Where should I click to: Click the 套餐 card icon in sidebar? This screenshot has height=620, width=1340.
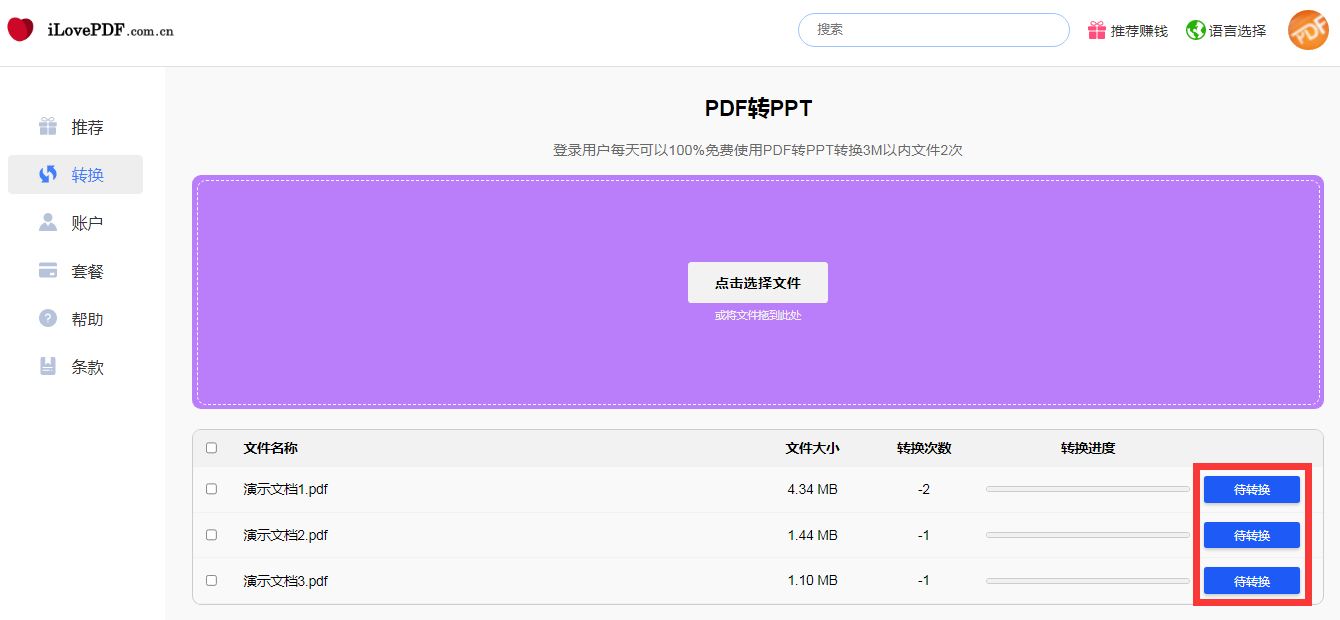coord(48,271)
